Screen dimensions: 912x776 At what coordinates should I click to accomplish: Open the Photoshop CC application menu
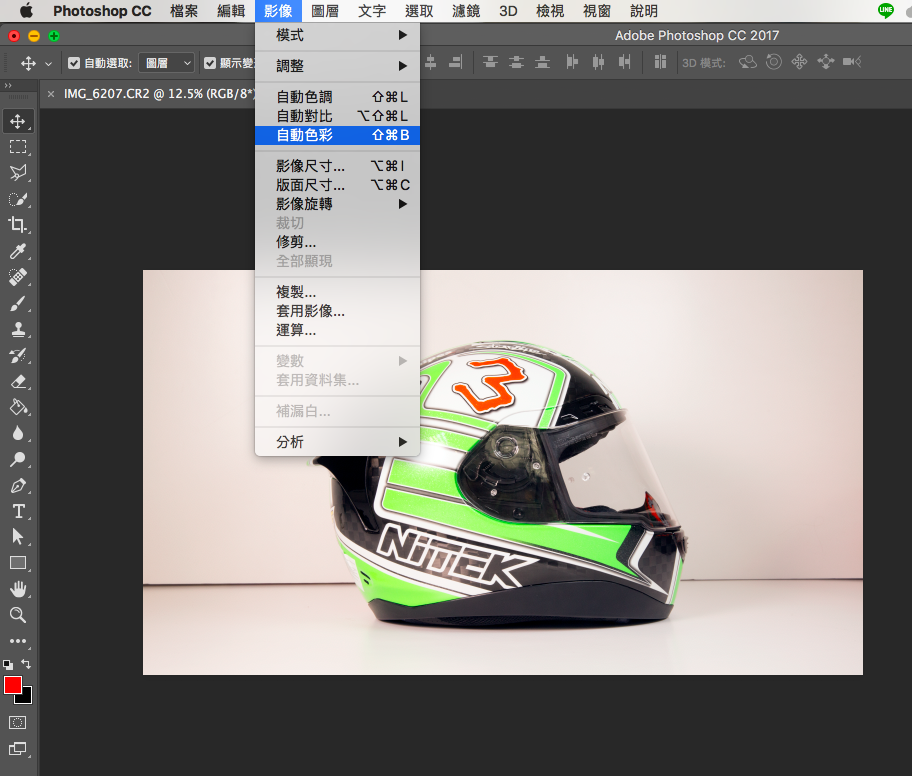[102, 11]
